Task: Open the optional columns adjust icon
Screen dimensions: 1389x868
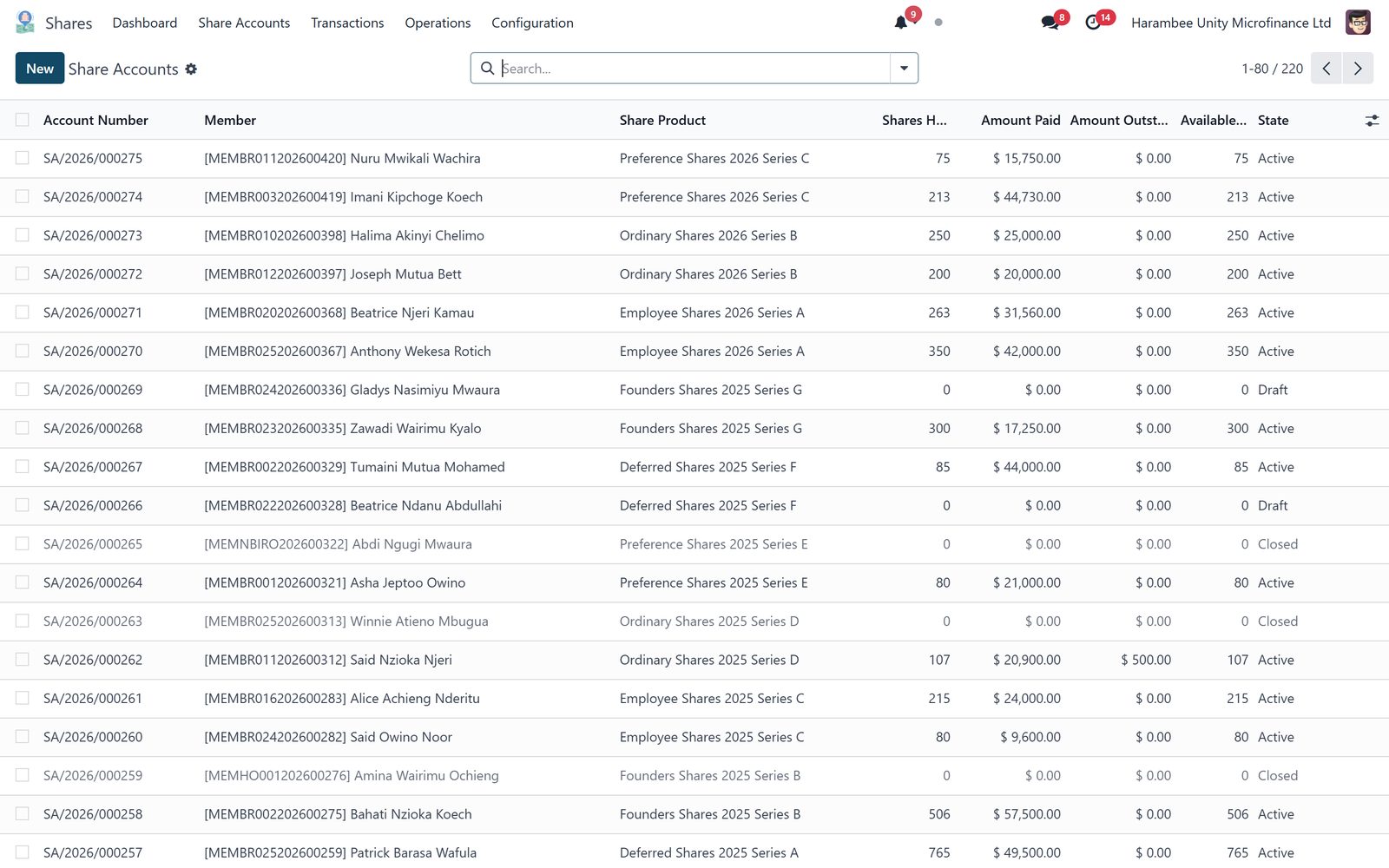Action: pos(1372,121)
